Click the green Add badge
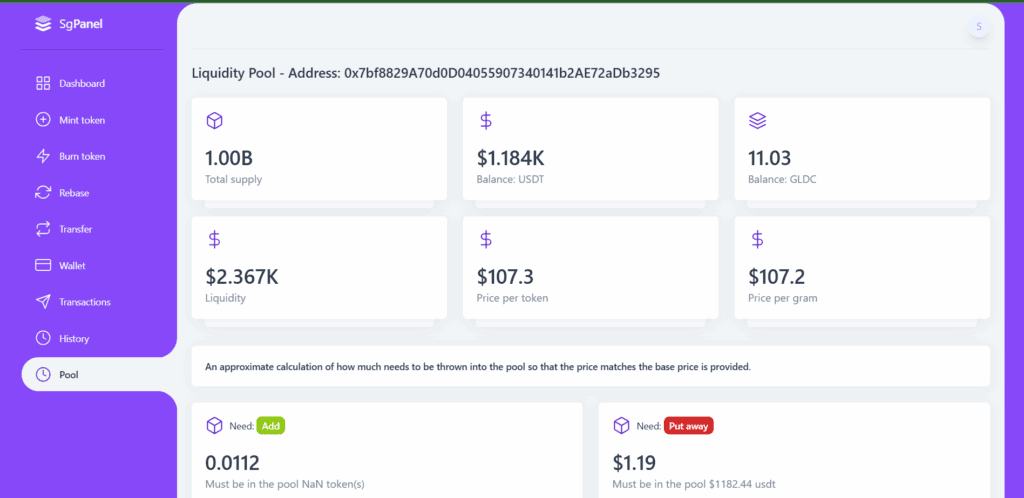1024x498 pixels. [x=271, y=426]
